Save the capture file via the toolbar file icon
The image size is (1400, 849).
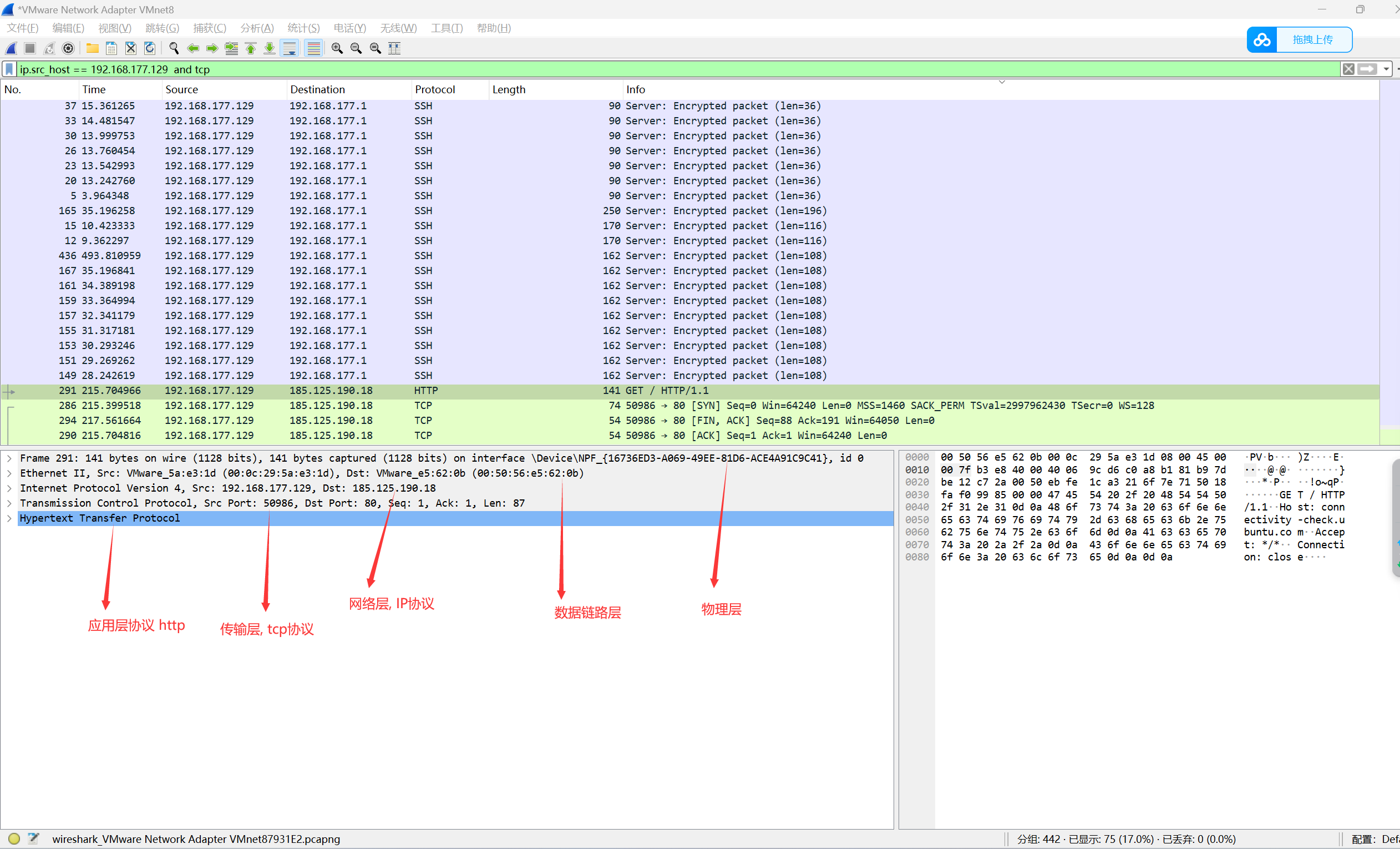pos(111,48)
